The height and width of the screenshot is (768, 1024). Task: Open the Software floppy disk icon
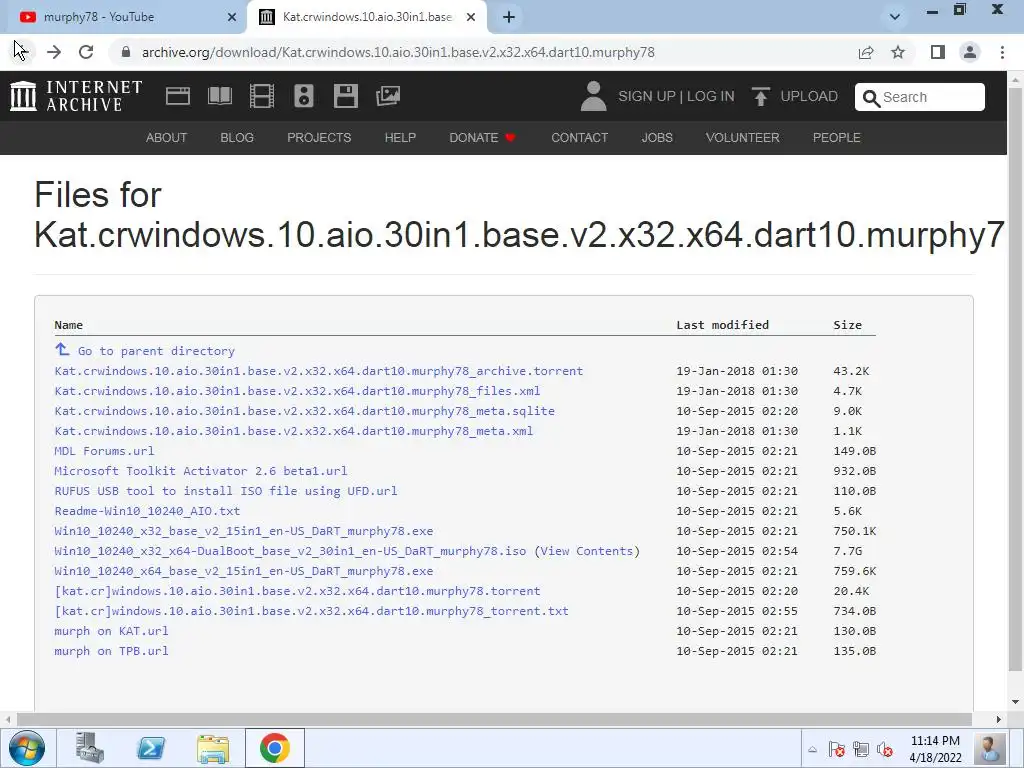click(x=345, y=96)
